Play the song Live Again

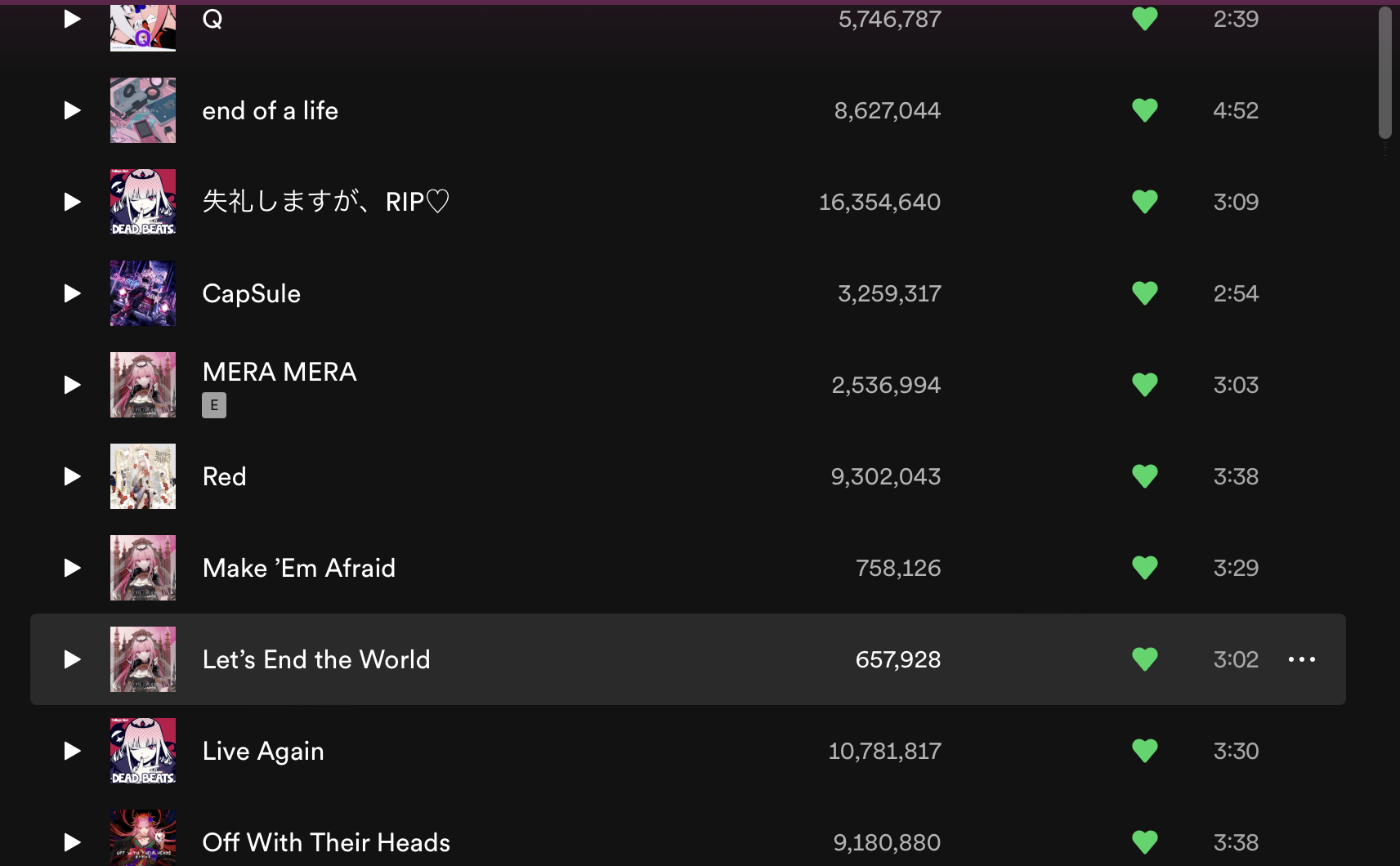pyautogui.click(x=72, y=751)
